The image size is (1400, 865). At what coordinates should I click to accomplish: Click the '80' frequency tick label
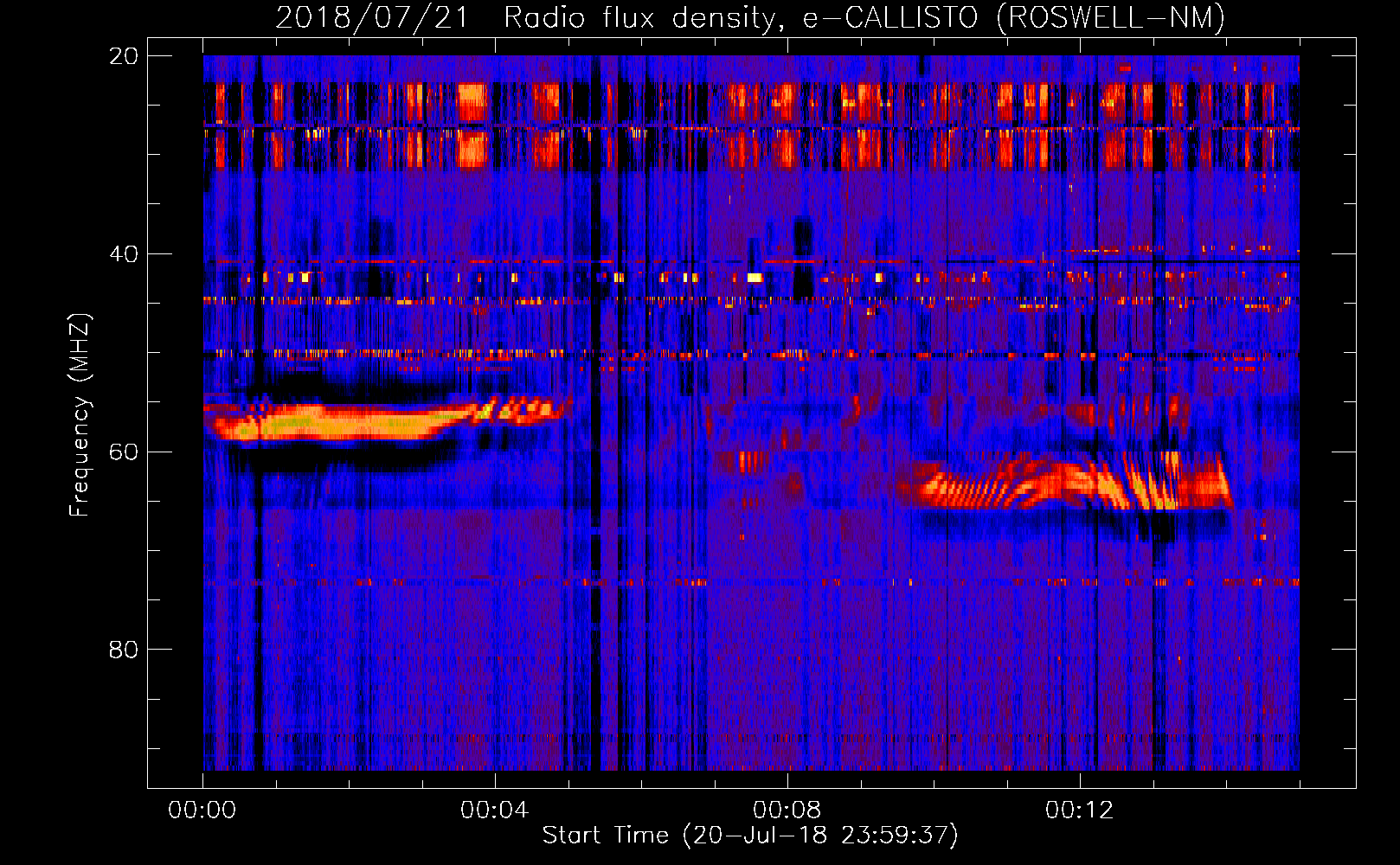point(124,649)
